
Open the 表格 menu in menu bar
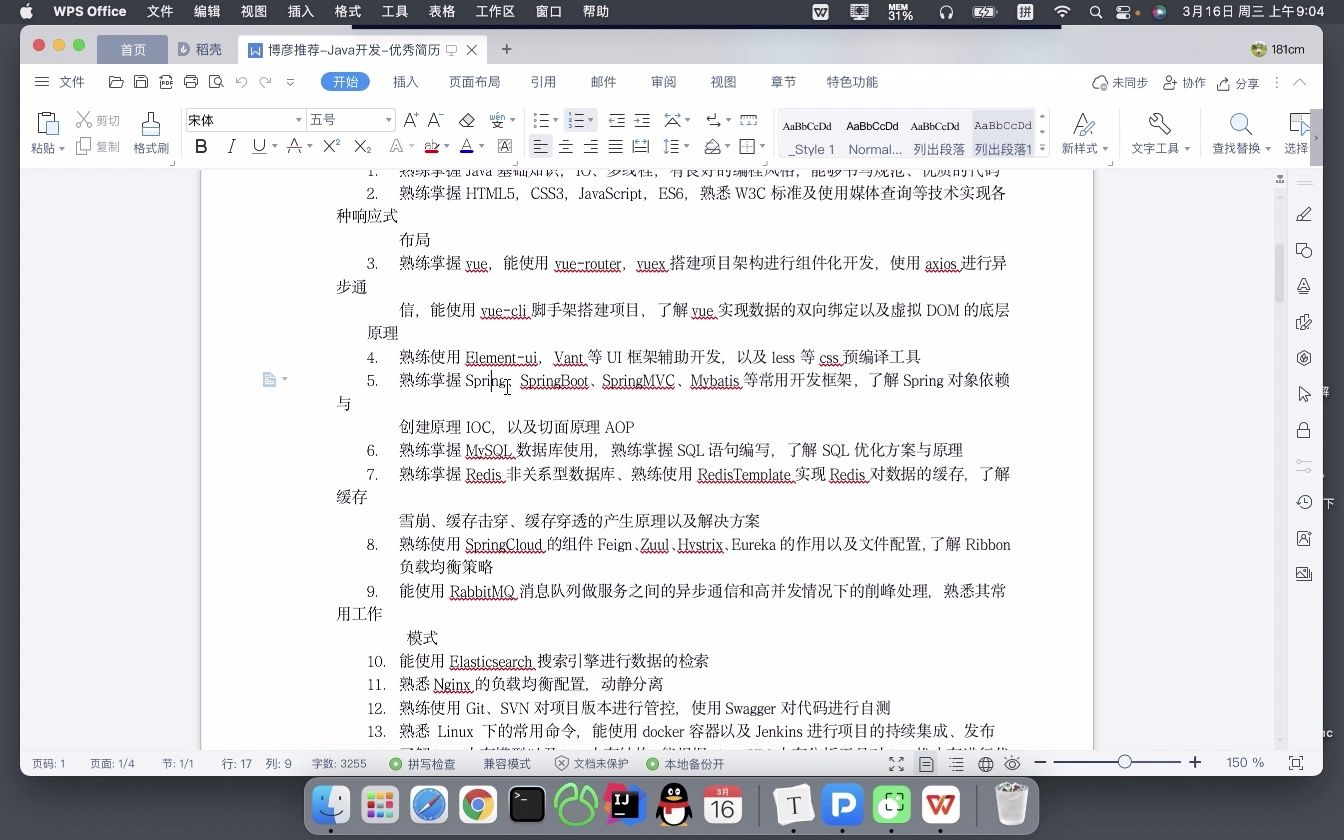(x=442, y=12)
